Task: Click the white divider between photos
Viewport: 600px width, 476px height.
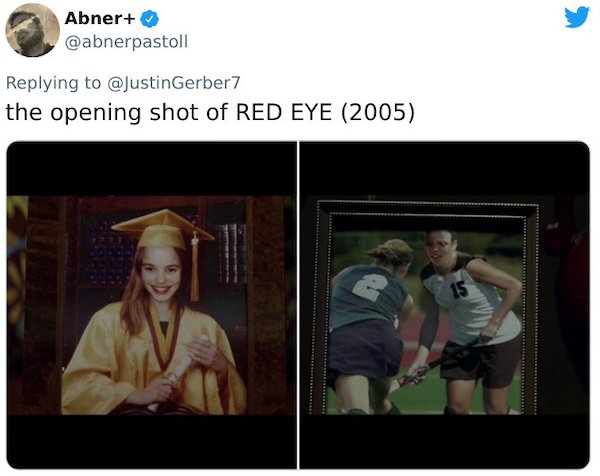Action: (x=298, y=305)
